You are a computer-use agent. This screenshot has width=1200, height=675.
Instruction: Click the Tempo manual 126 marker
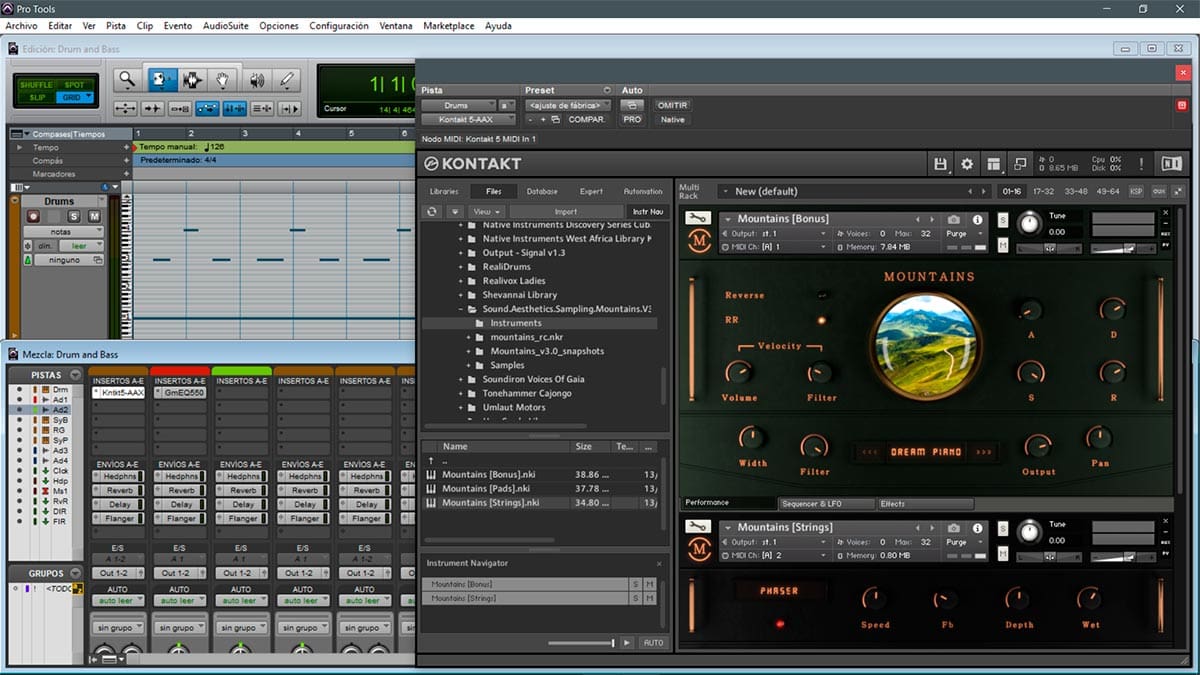coord(181,146)
